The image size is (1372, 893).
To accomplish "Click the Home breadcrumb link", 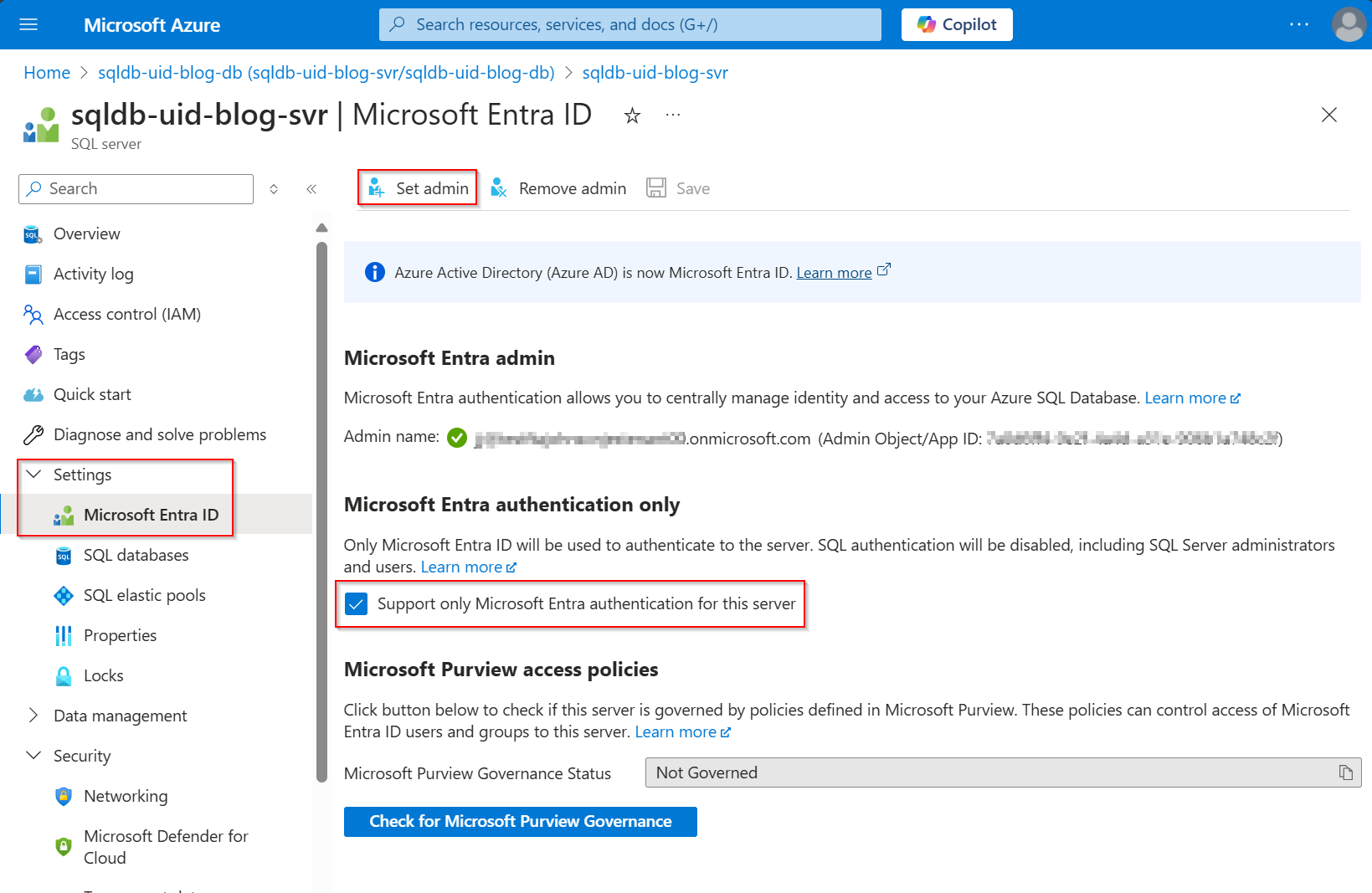I will [47, 72].
